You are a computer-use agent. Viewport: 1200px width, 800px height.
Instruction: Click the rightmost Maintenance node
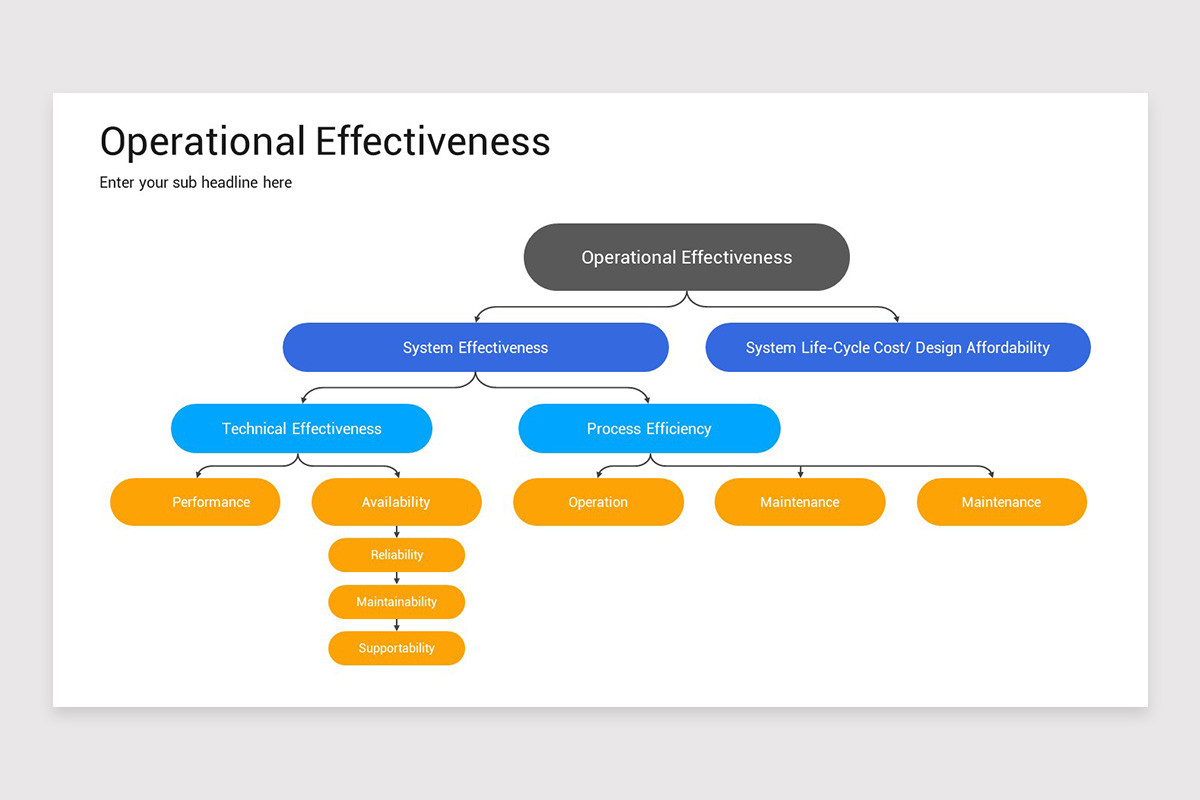click(1002, 501)
